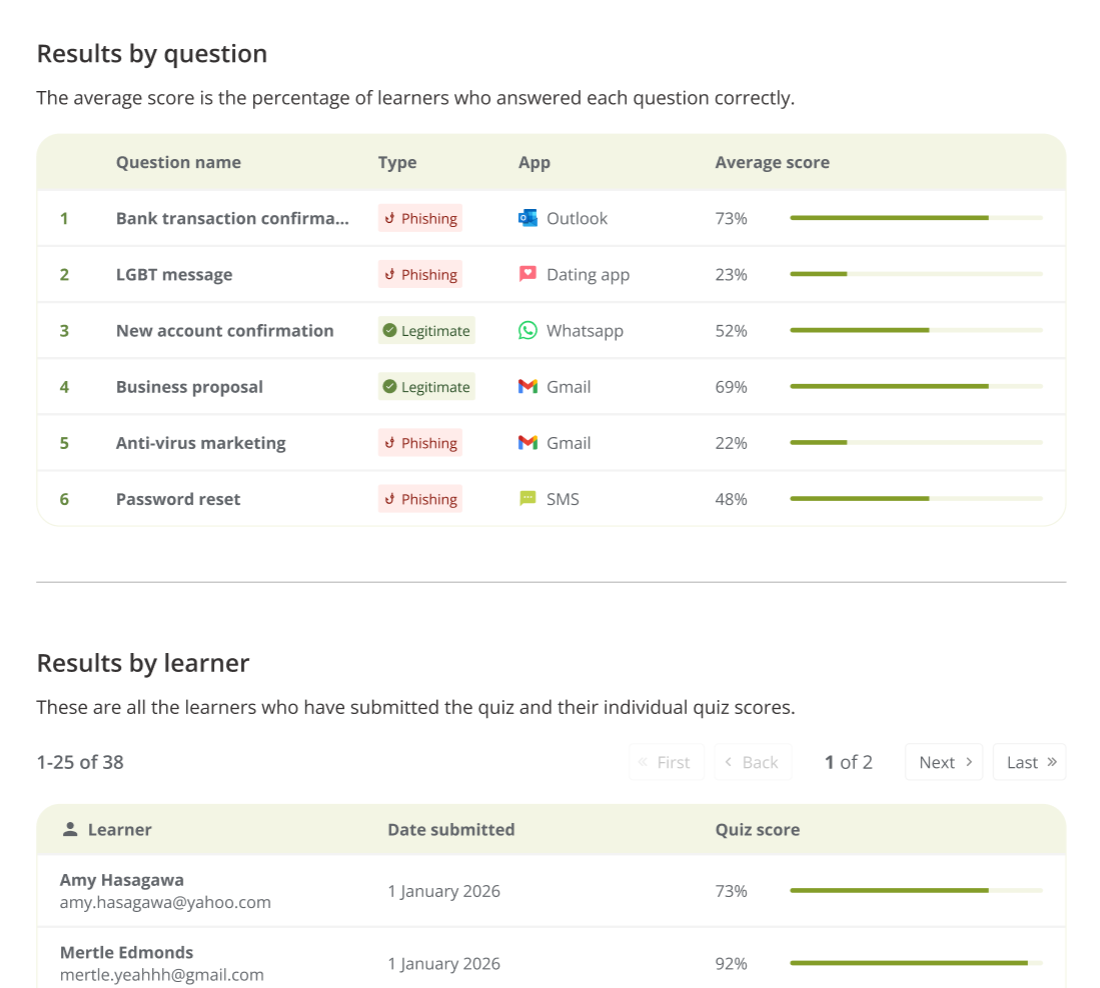This screenshot has width=1100, height=988.
Task: Open the truncated Bank transaction confirmation question
Action: tap(232, 218)
